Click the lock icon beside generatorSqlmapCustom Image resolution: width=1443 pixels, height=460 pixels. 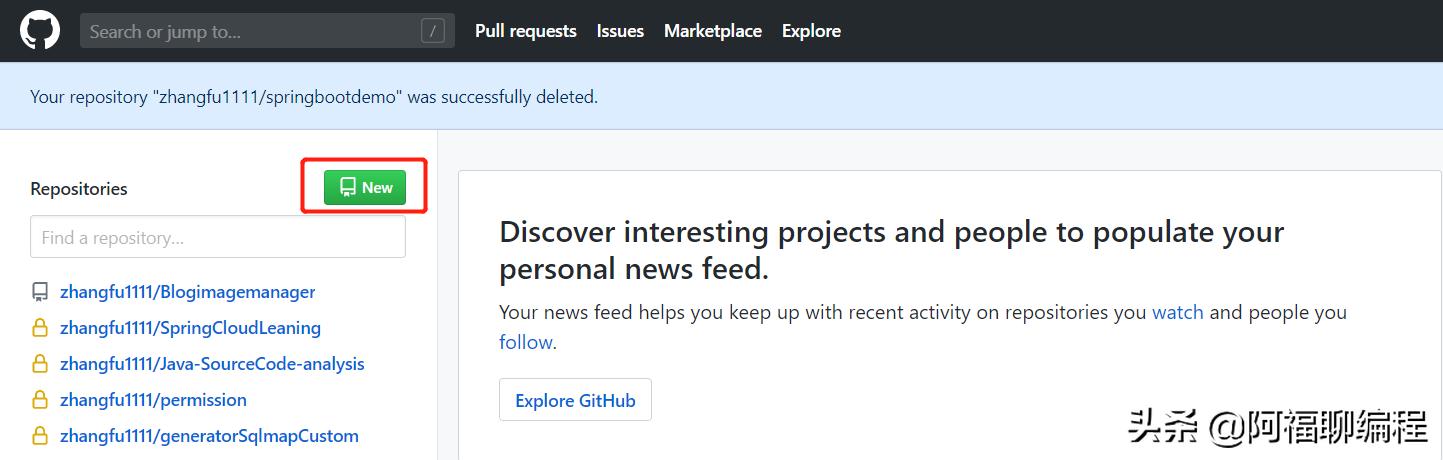click(40, 436)
